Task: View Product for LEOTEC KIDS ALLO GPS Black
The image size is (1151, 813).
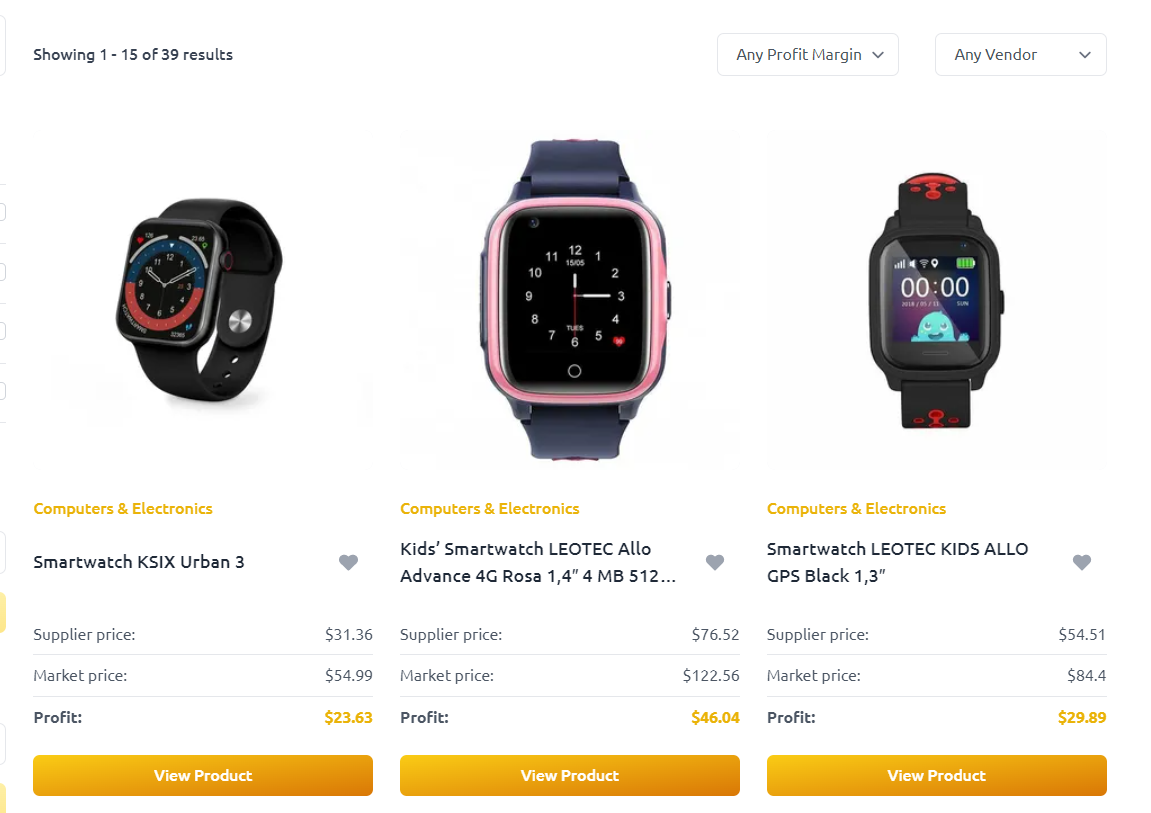Action: pyautogui.click(x=937, y=776)
